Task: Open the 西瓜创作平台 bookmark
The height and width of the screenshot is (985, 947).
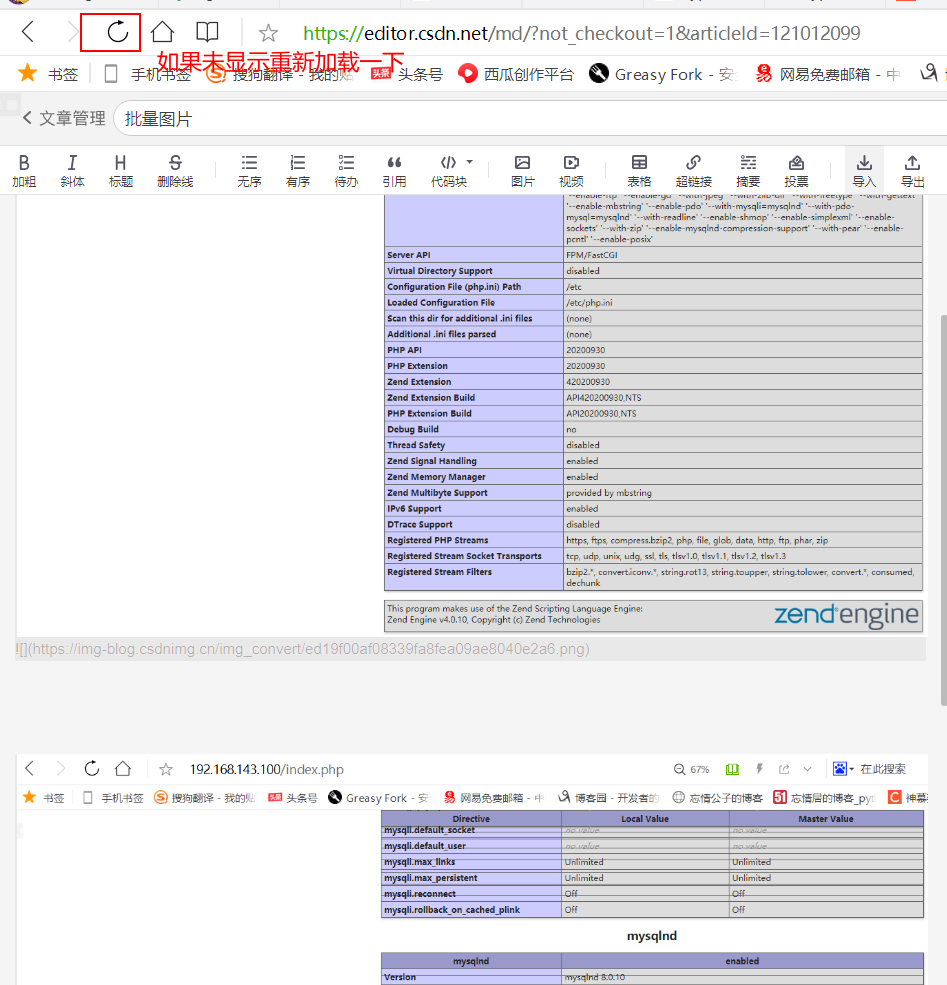Action: coord(516,74)
